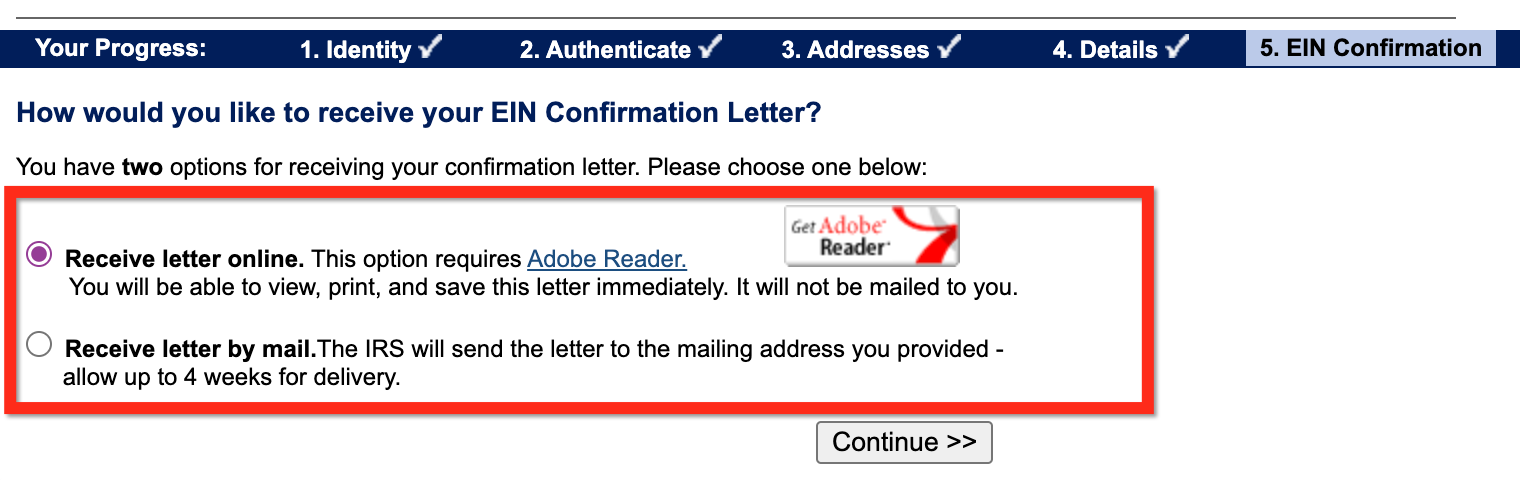Click the Continue >> button
This screenshot has width=1520, height=480.
tap(904, 442)
